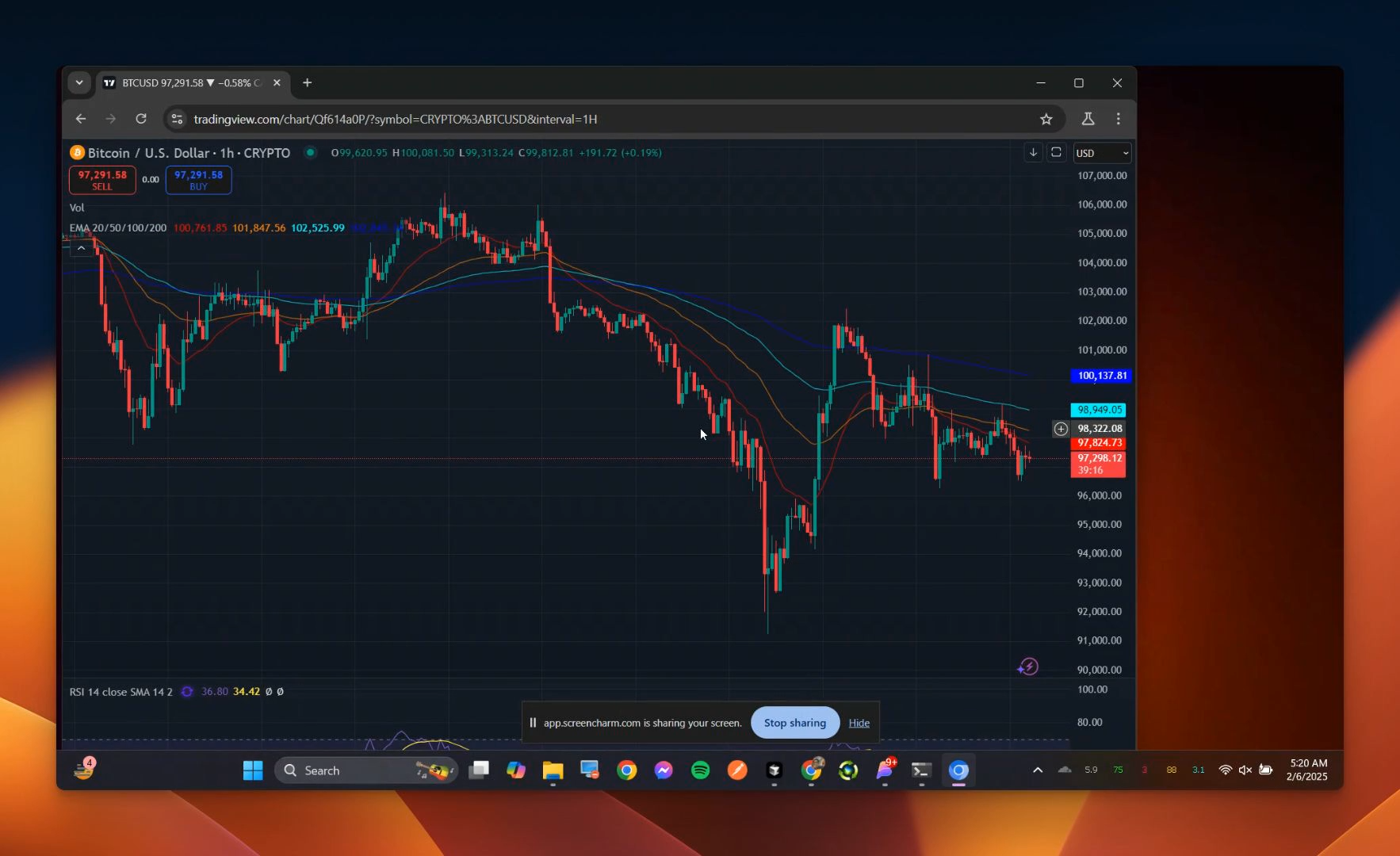Click the blue 100,137.81 EMA price label
The height and width of the screenshot is (856, 1400).
pyautogui.click(x=1101, y=376)
